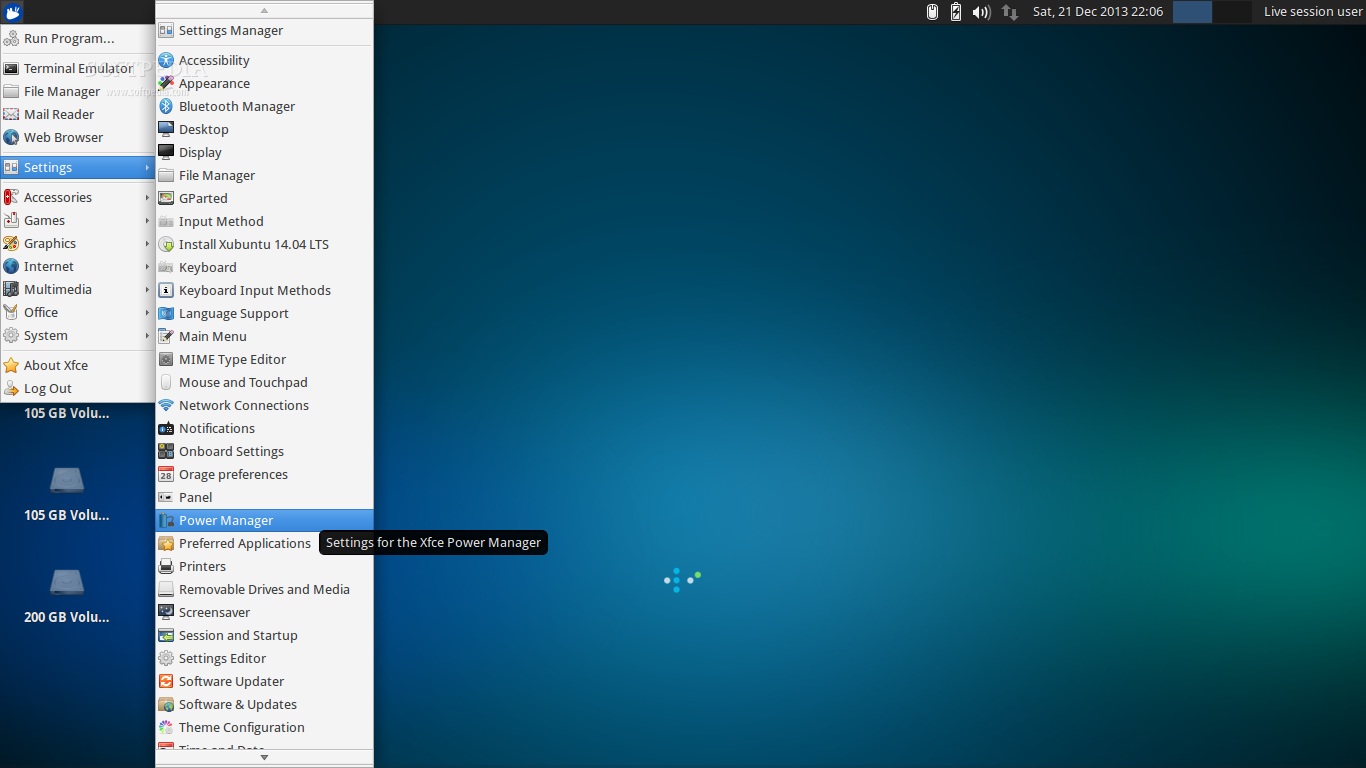The width and height of the screenshot is (1366, 768).
Task: Click the GParted disk icon
Action: (166, 198)
